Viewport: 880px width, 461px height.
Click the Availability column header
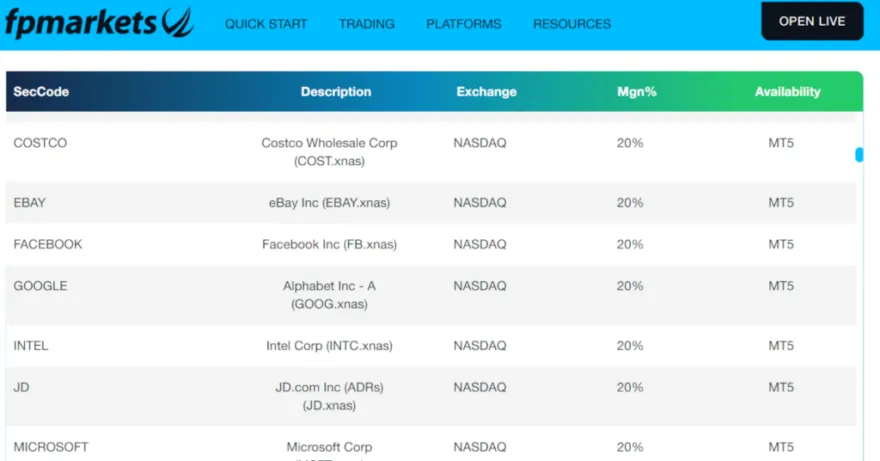[x=787, y=92]
